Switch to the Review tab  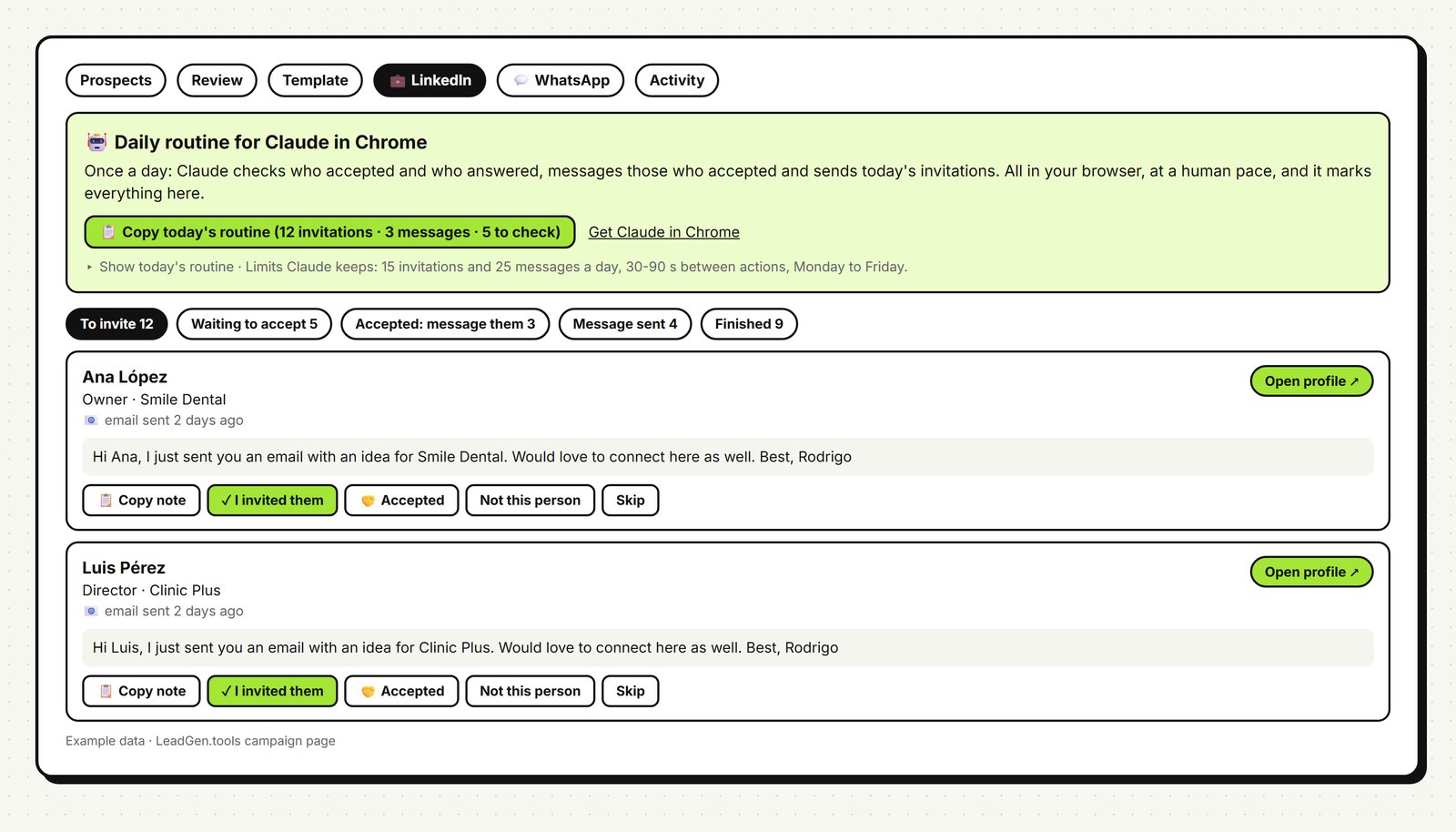point(217,80)
